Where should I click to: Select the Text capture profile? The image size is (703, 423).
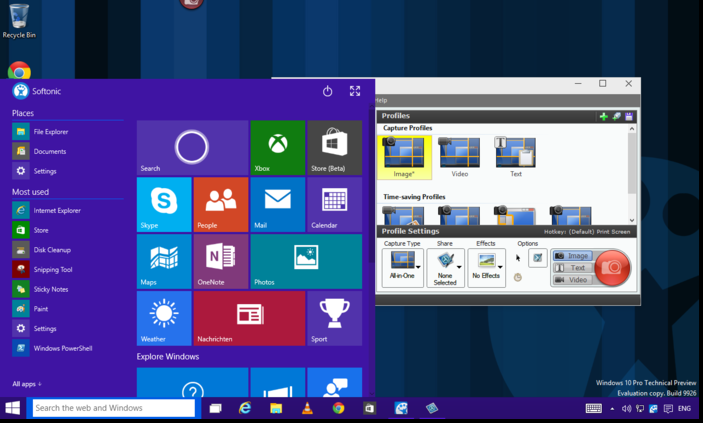tap(516, 157)
